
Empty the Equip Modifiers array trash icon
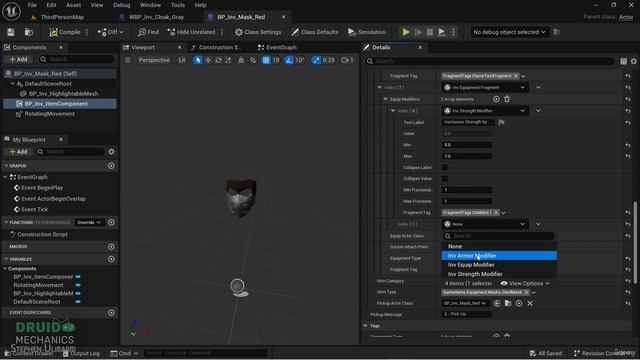pos(507,99)
